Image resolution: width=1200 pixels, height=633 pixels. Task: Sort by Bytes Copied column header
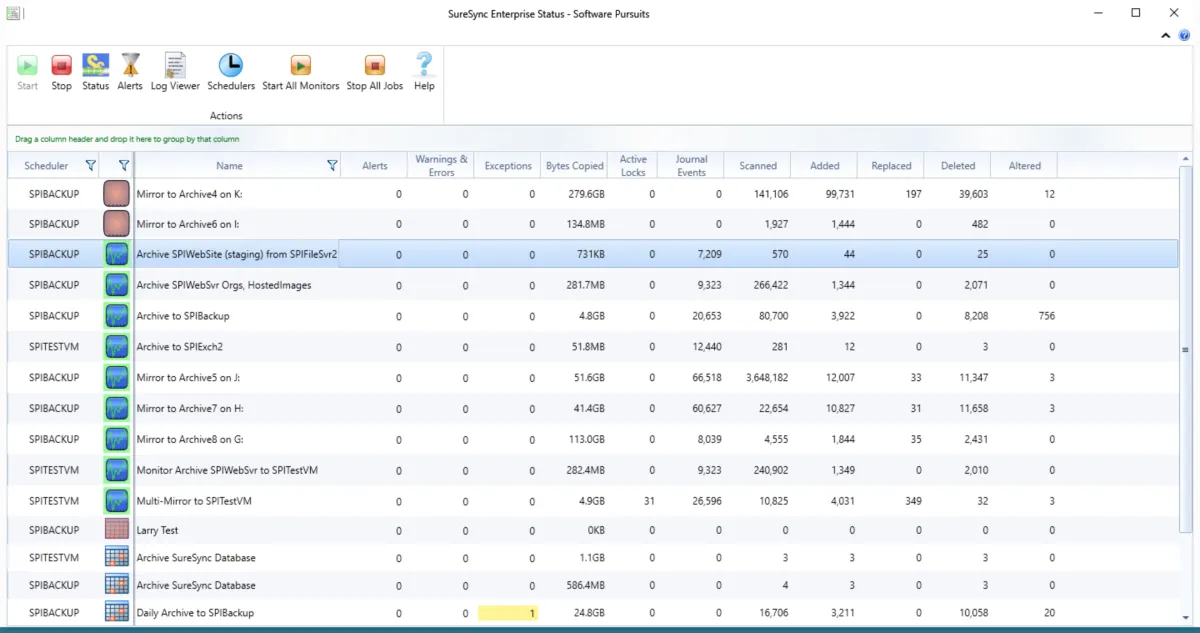coord(574,166)
